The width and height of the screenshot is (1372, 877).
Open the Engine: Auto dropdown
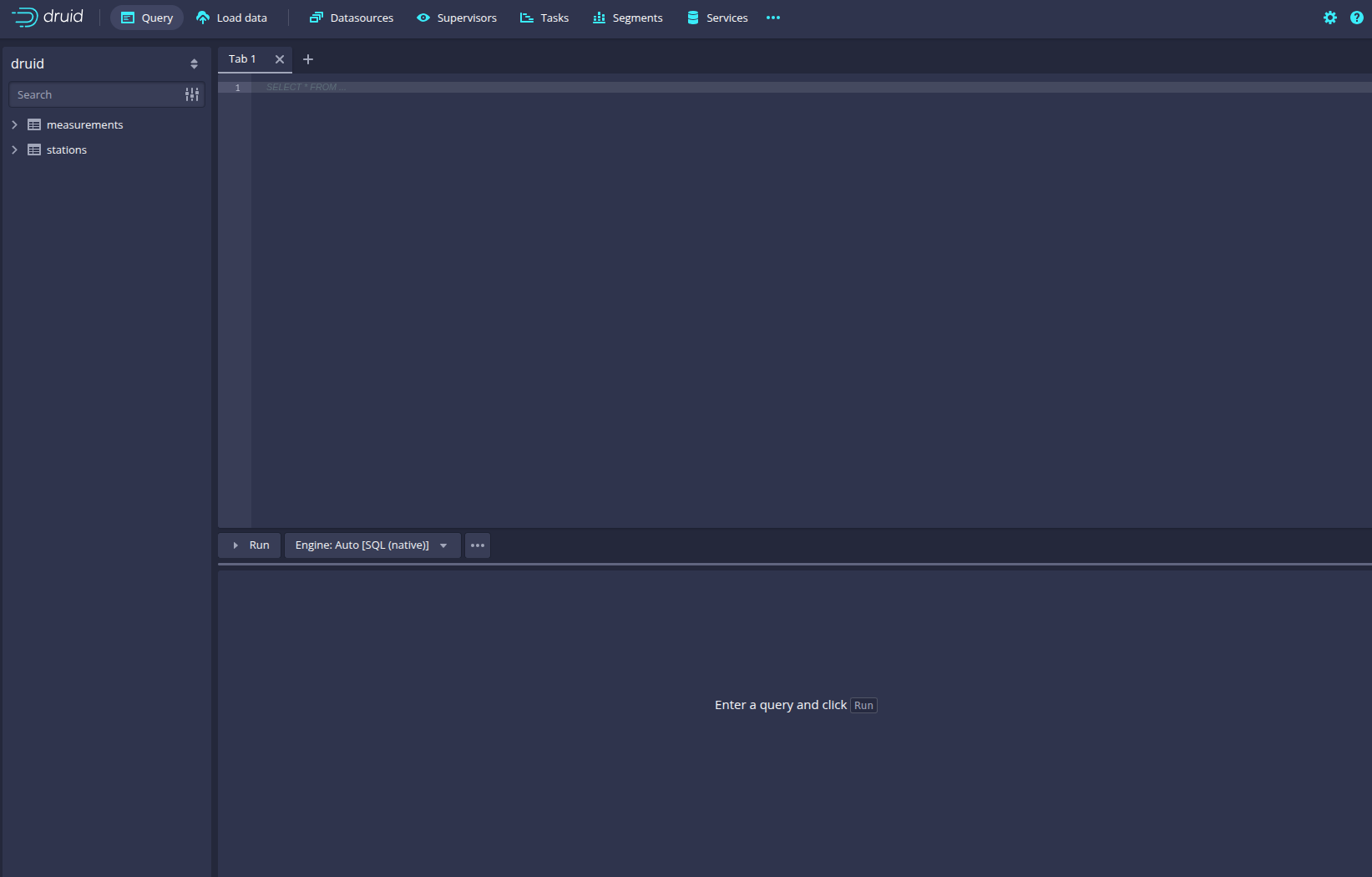[372, 545]
